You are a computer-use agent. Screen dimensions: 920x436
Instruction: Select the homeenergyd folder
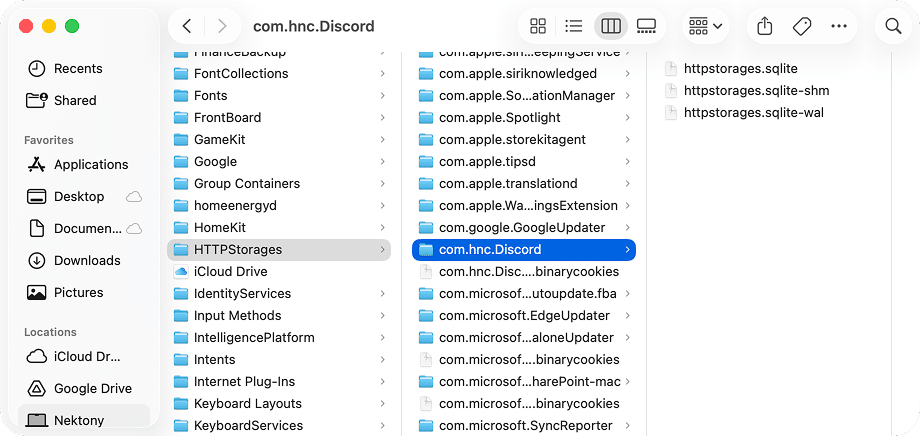[279, 205]
